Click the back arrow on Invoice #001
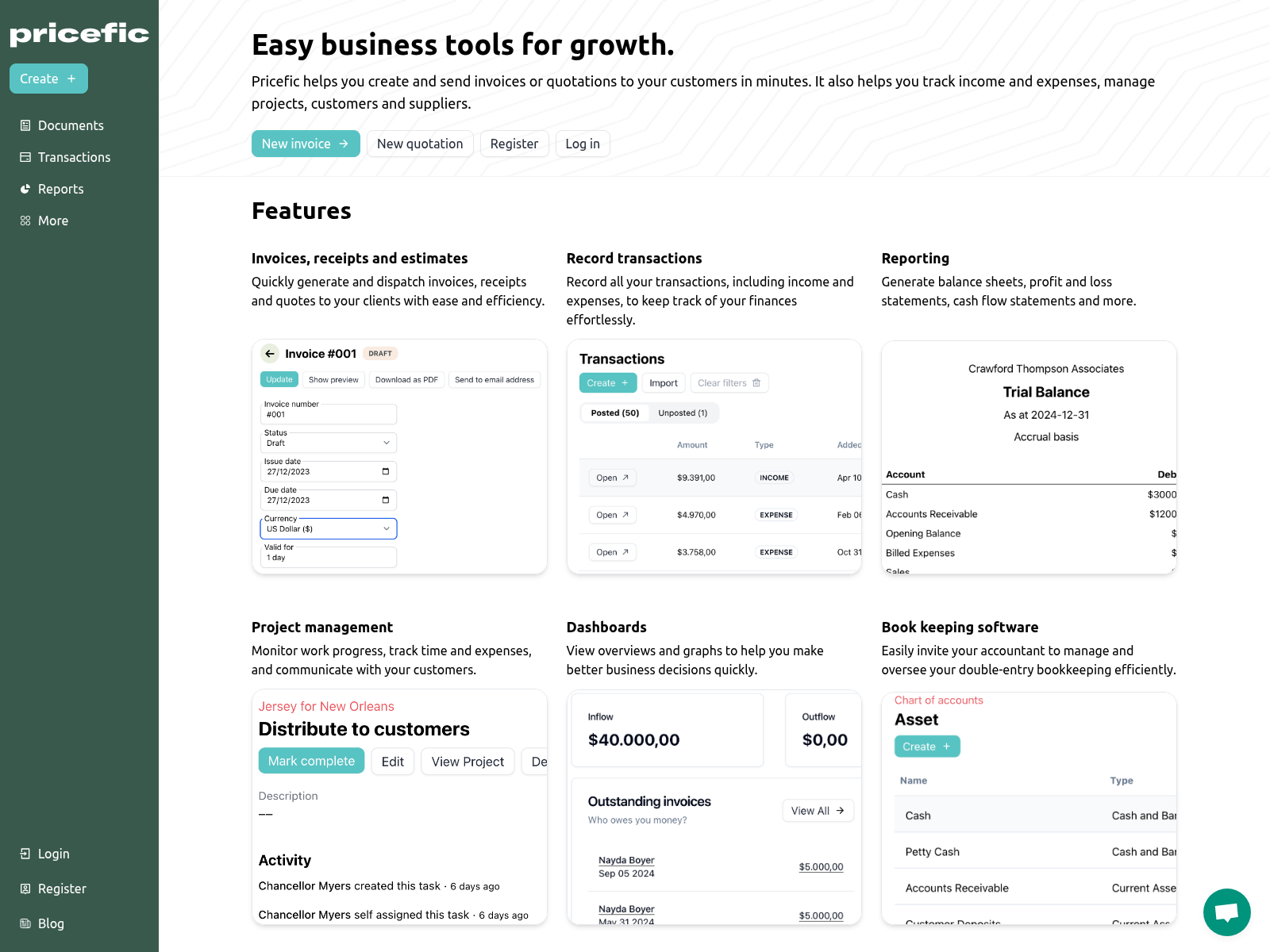Screen dimensions: 1270x952 (x=269, y=353)
